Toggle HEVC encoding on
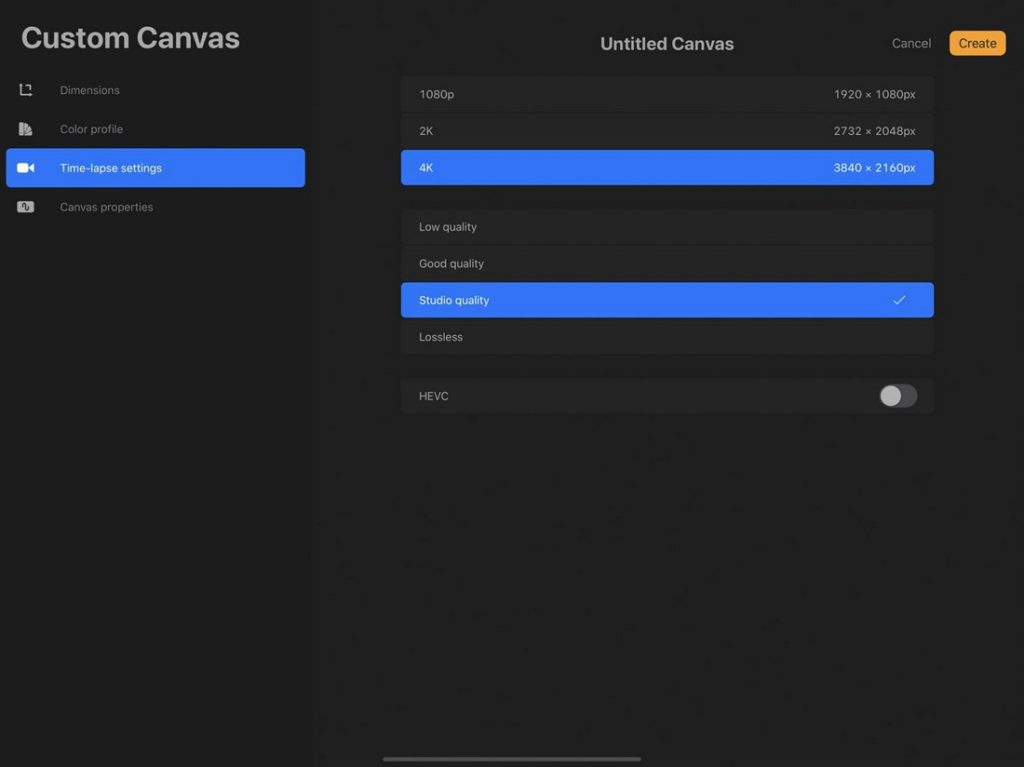 pyautogui.click(x=897, y=396)
